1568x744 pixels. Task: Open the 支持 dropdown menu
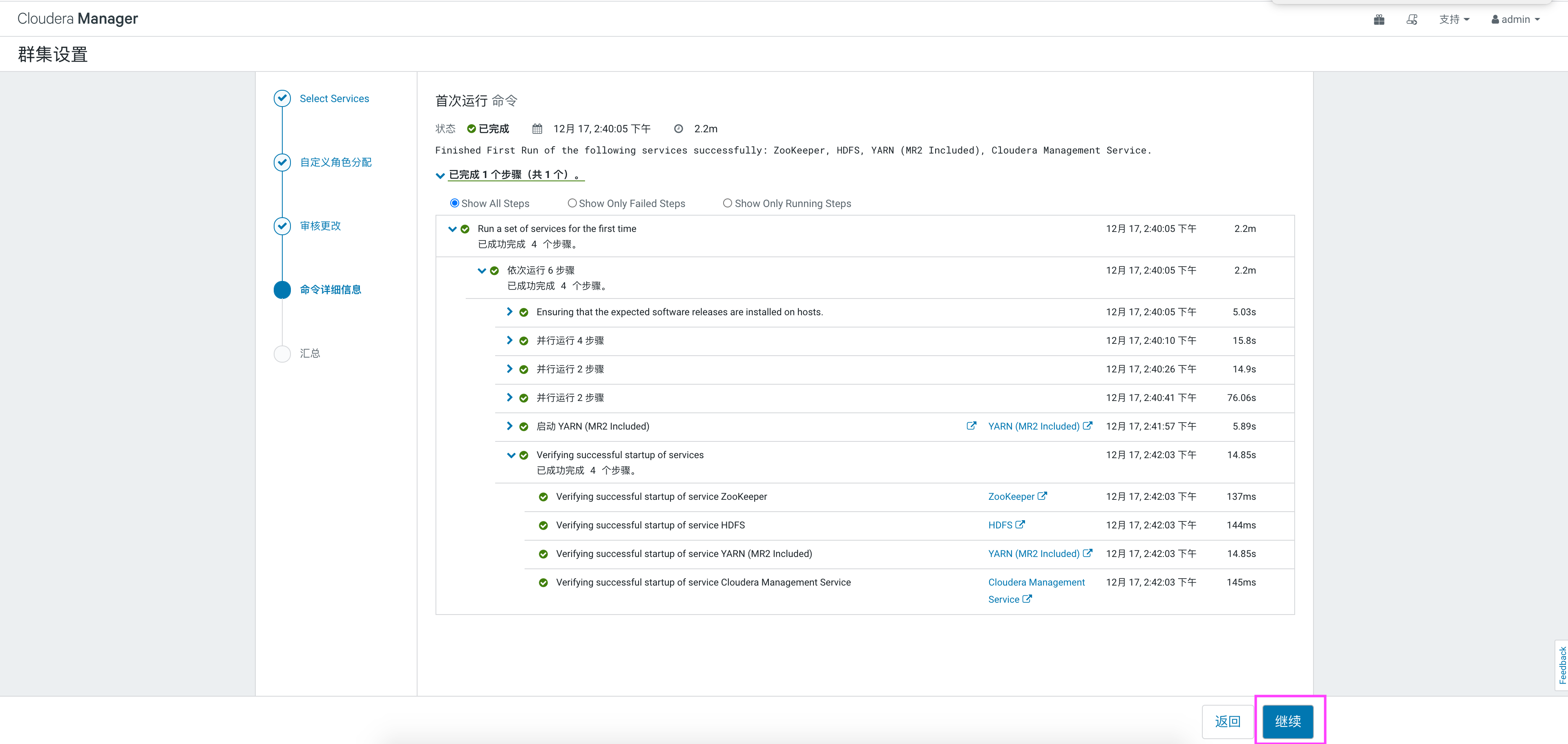click(1454, 20)
